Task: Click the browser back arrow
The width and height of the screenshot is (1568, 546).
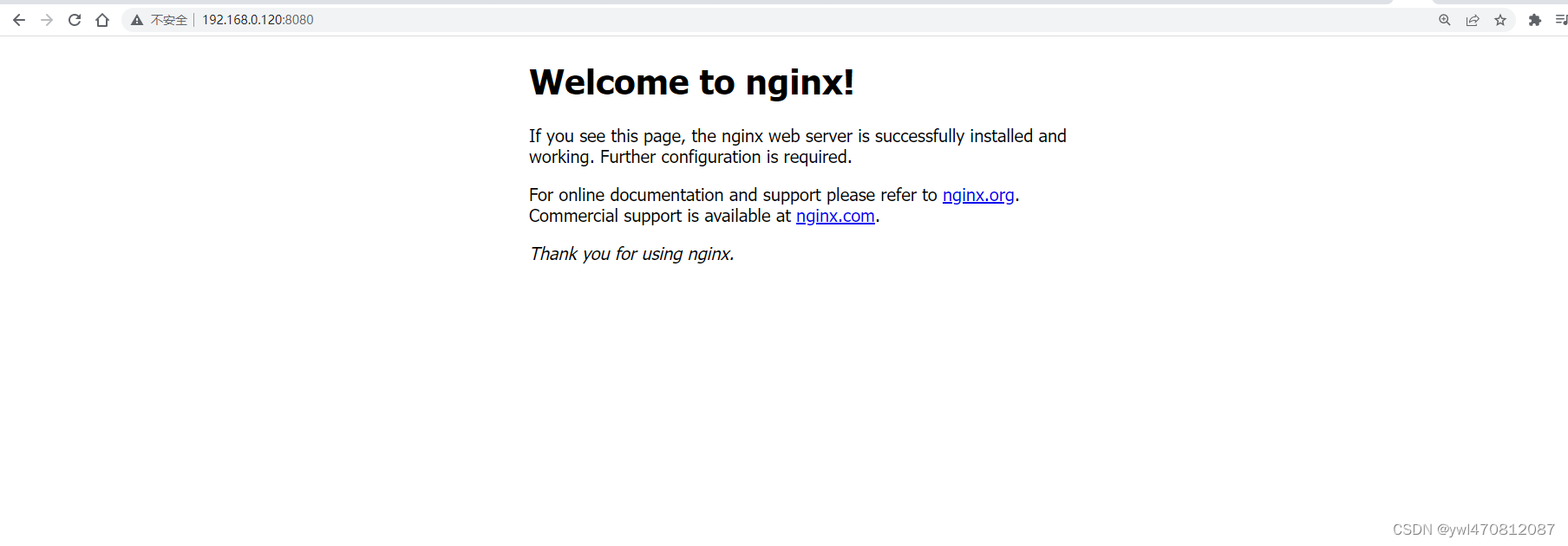Action: [x=19, y=20]
